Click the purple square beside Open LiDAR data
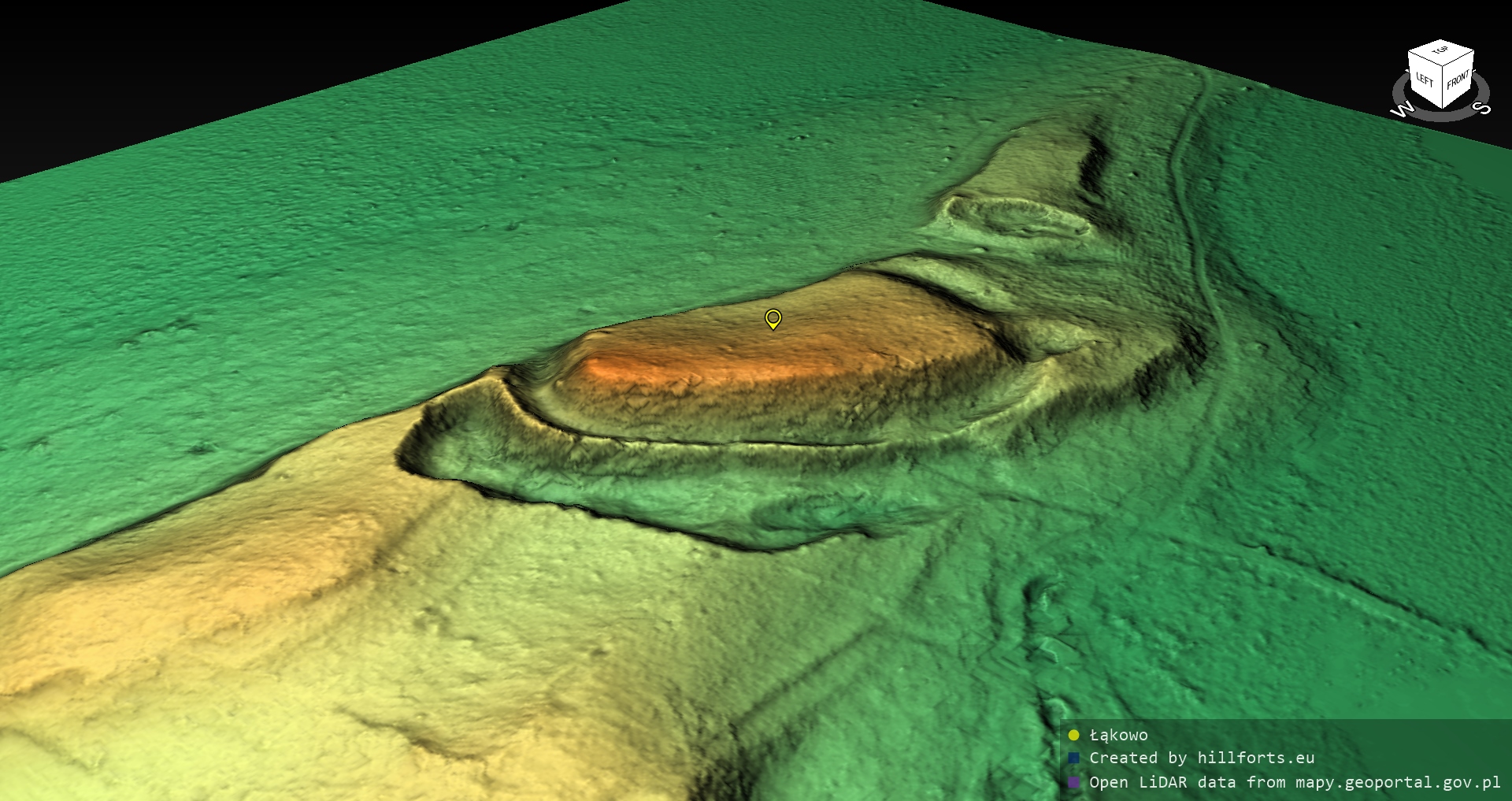Viewport: 1512px width, 801px height. point(1073,783)
